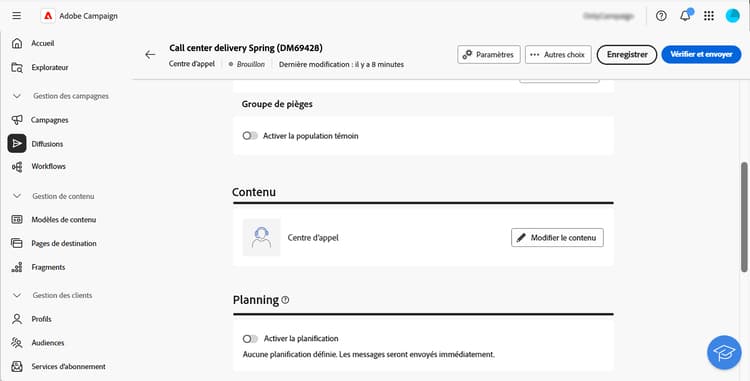Open Services d'abonnement menu item
The image size is (750, 381).
tap(68, 367)
